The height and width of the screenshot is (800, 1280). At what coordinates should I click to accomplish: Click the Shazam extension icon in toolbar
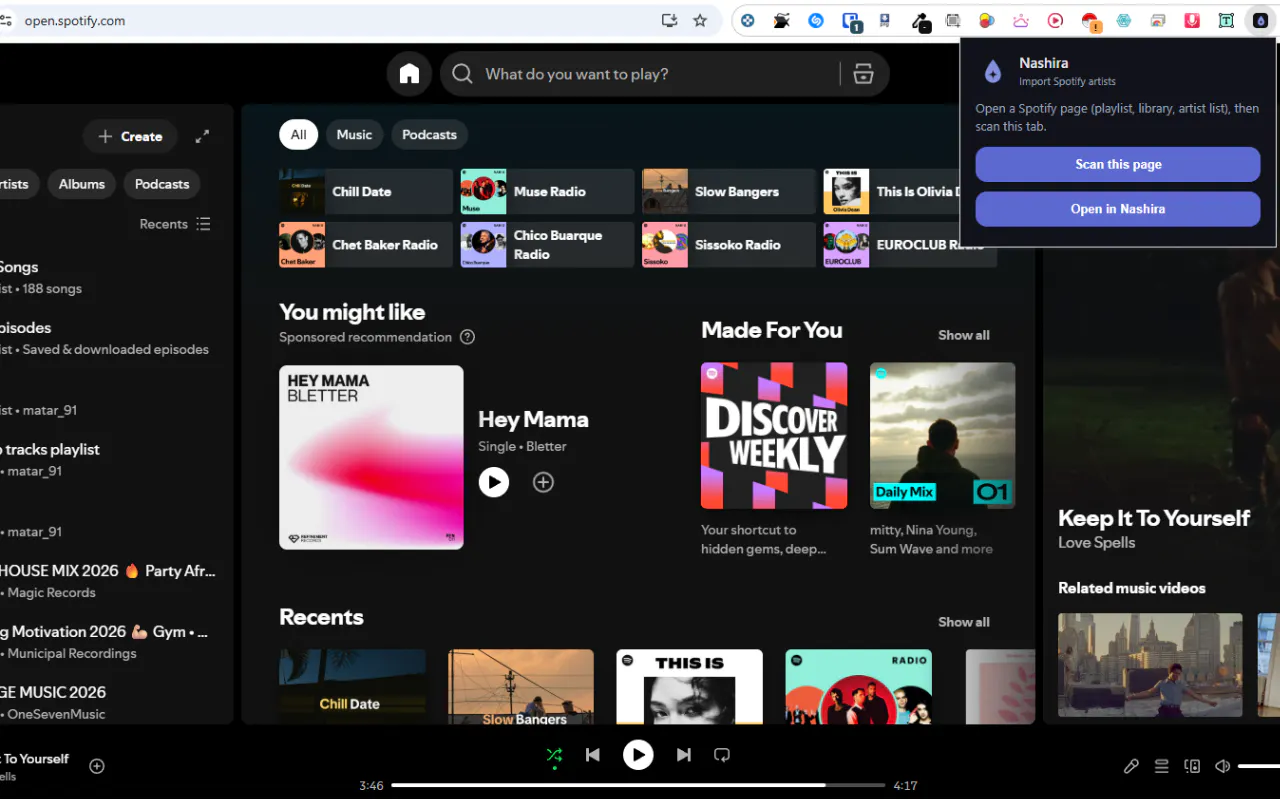(816, 20)
